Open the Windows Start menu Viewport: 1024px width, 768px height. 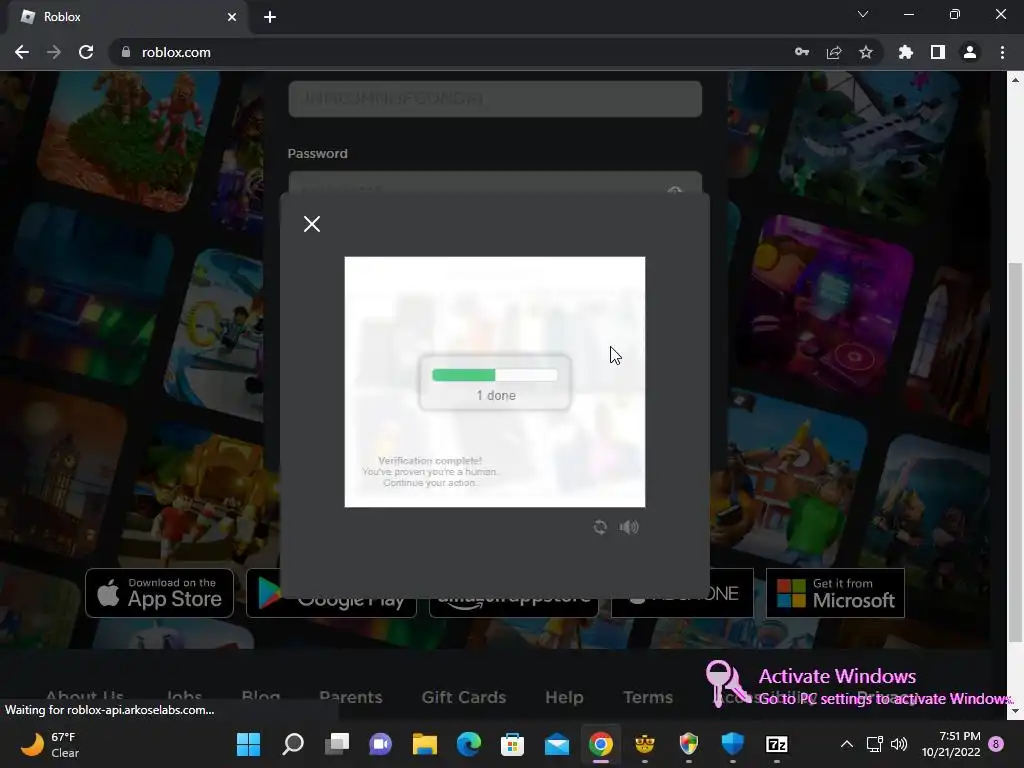248,744
